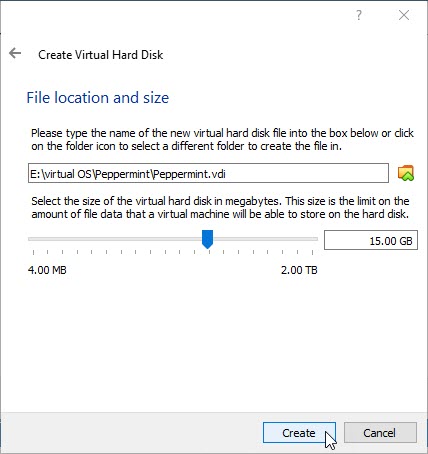Click the first tick mark at slider minimum
Screen dimensions: 428x454
click(x=33, y=252)
